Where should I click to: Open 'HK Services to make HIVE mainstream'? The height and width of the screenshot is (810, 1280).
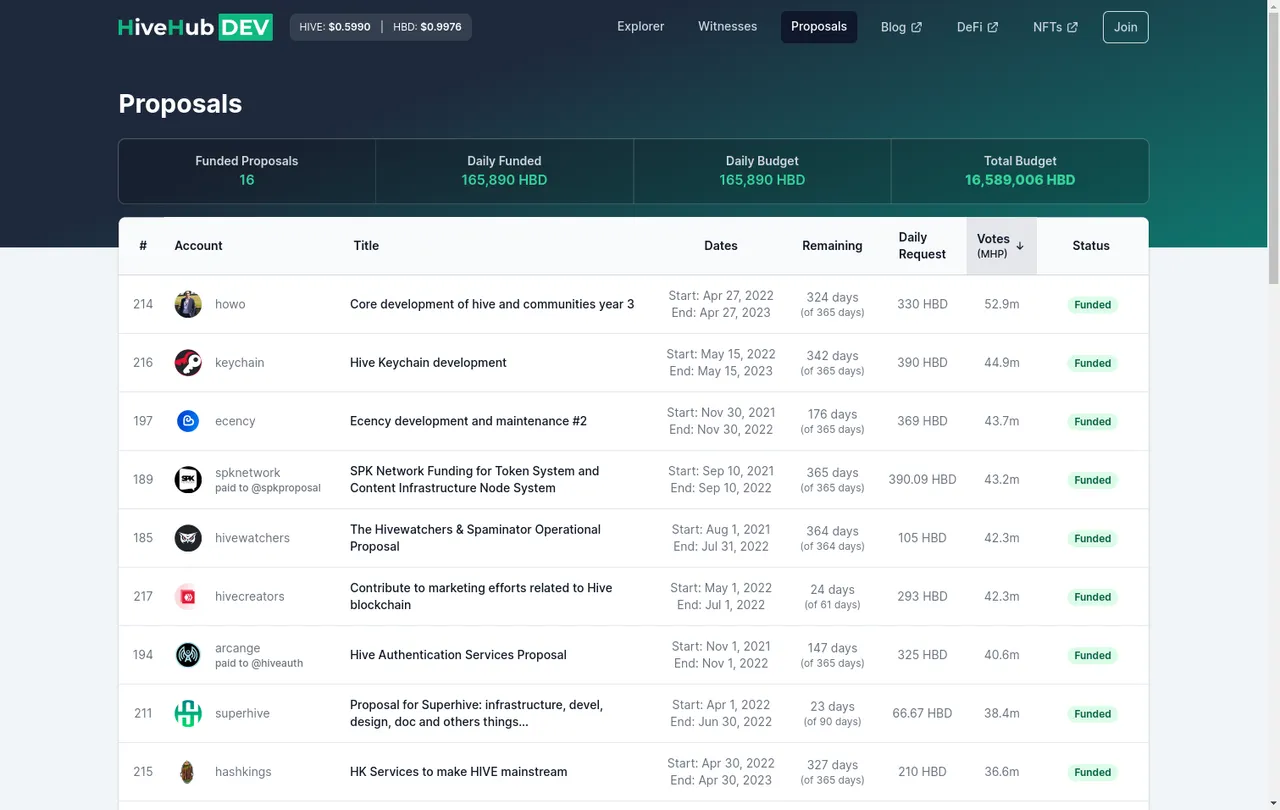(458, 772)
